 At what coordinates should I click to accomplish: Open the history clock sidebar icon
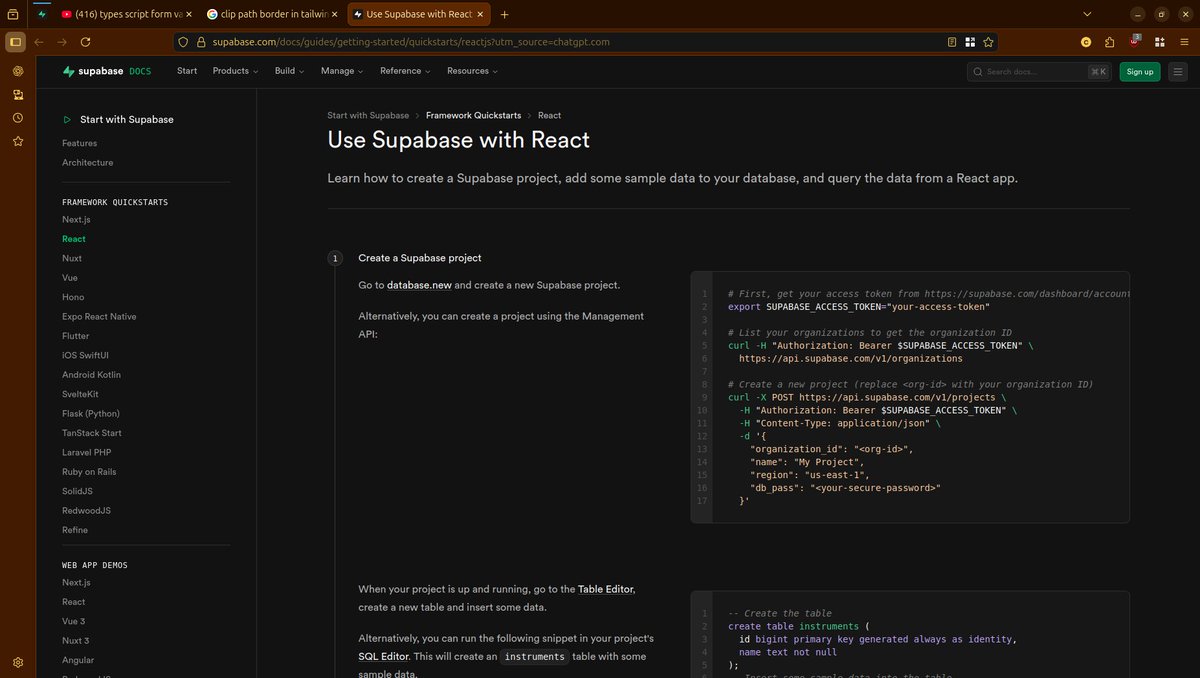pyautogui.click(x=17, y=118)
